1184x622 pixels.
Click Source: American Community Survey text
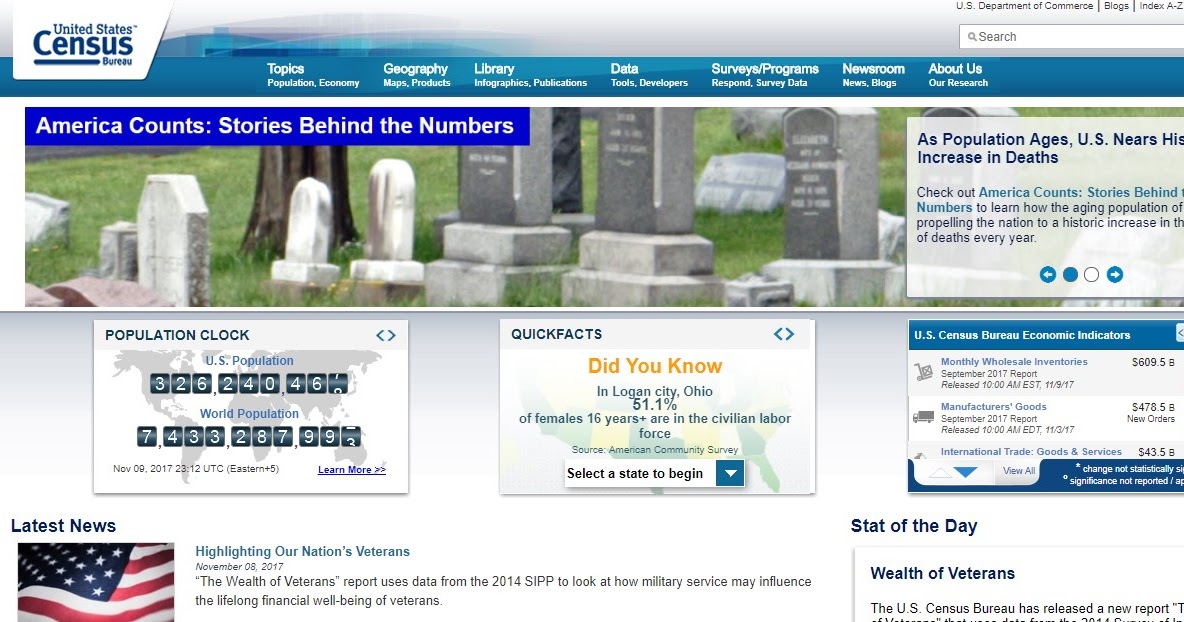click(x=655, y=450)
